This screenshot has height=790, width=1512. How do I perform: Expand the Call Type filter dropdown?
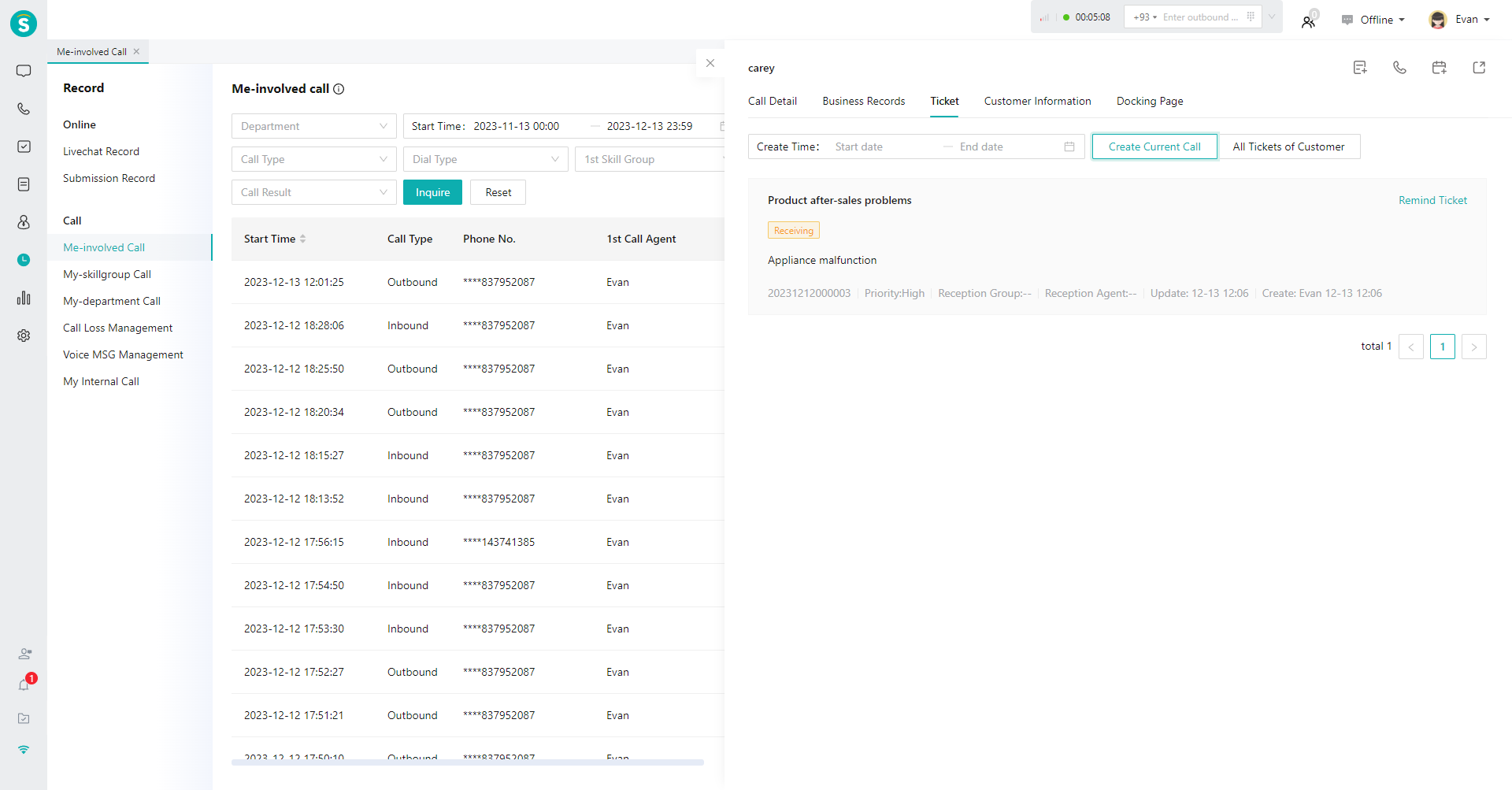click(x=314, y=159)
